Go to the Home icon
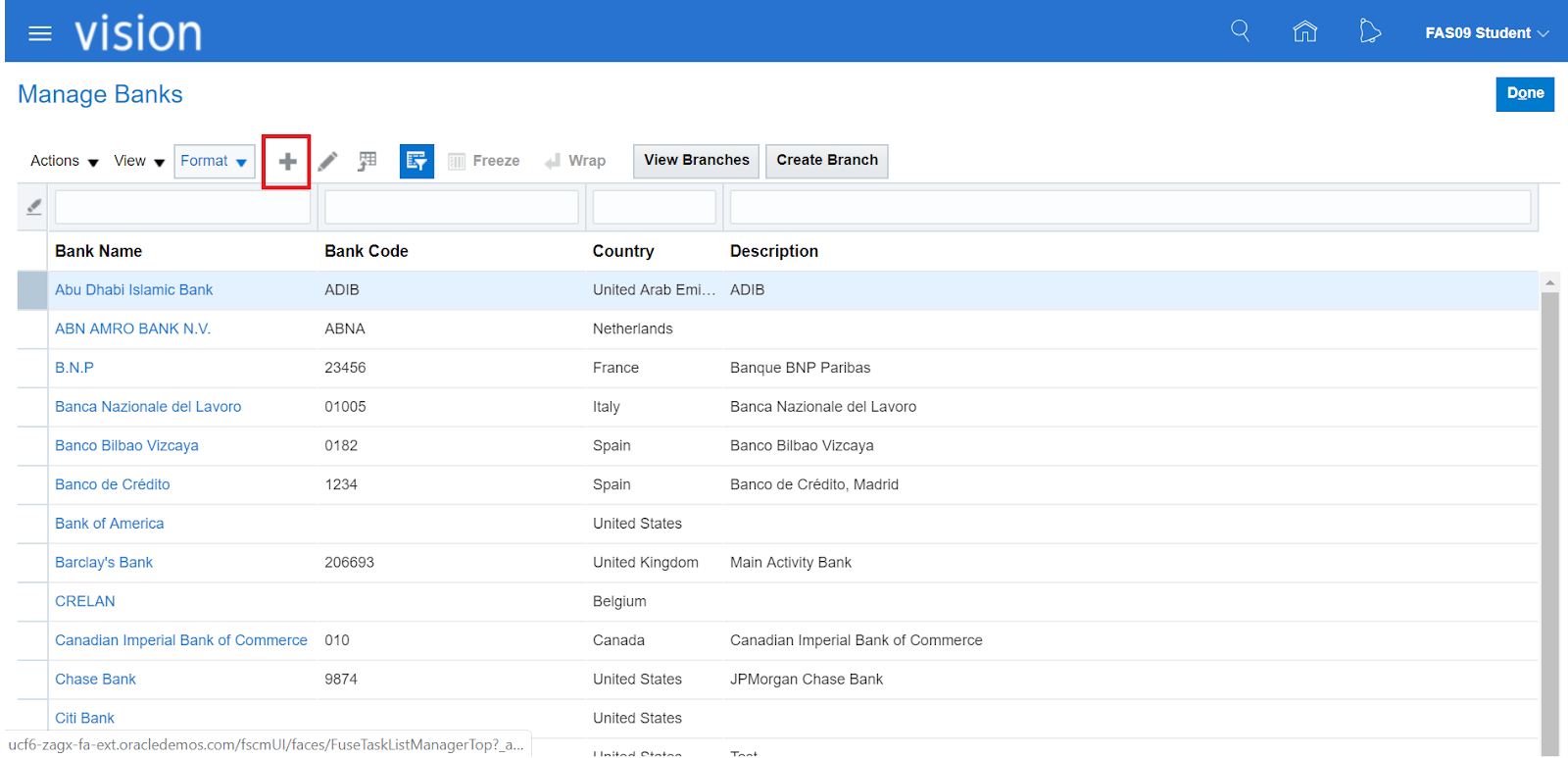 click(1304, 31)
